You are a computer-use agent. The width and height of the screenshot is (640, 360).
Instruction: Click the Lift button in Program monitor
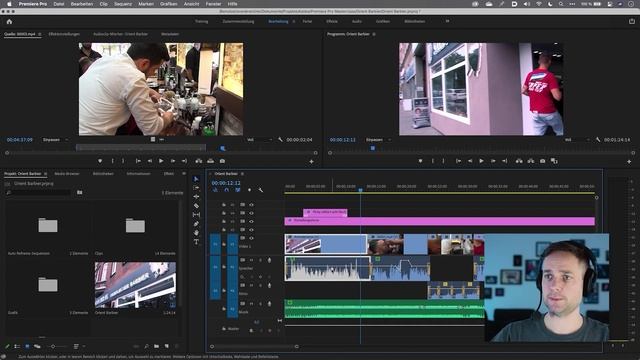click(x=519, y=161)
